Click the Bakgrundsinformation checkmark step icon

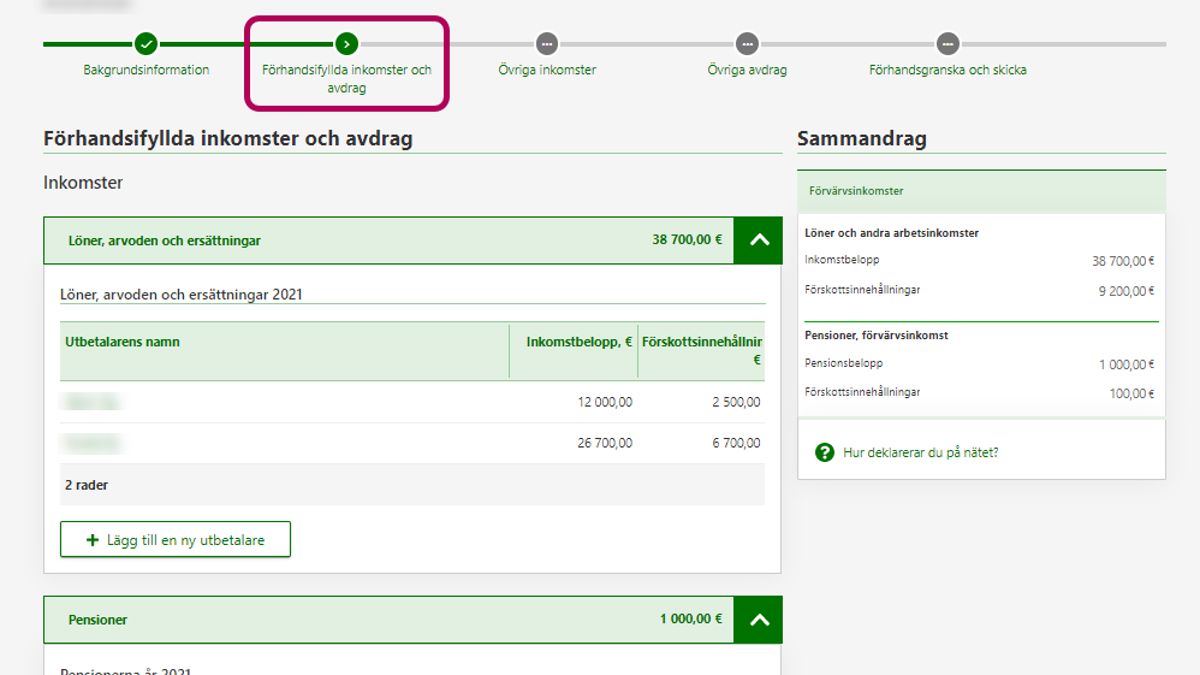coord(146,44)
